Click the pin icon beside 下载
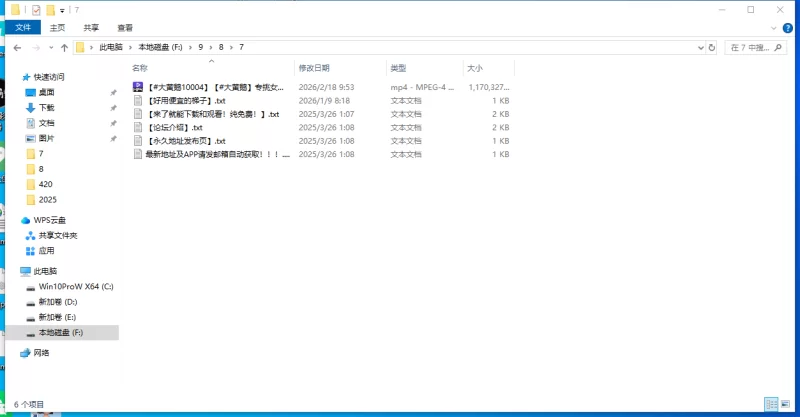800x417 pixels. pyautogui.click(x=113, y=108)
